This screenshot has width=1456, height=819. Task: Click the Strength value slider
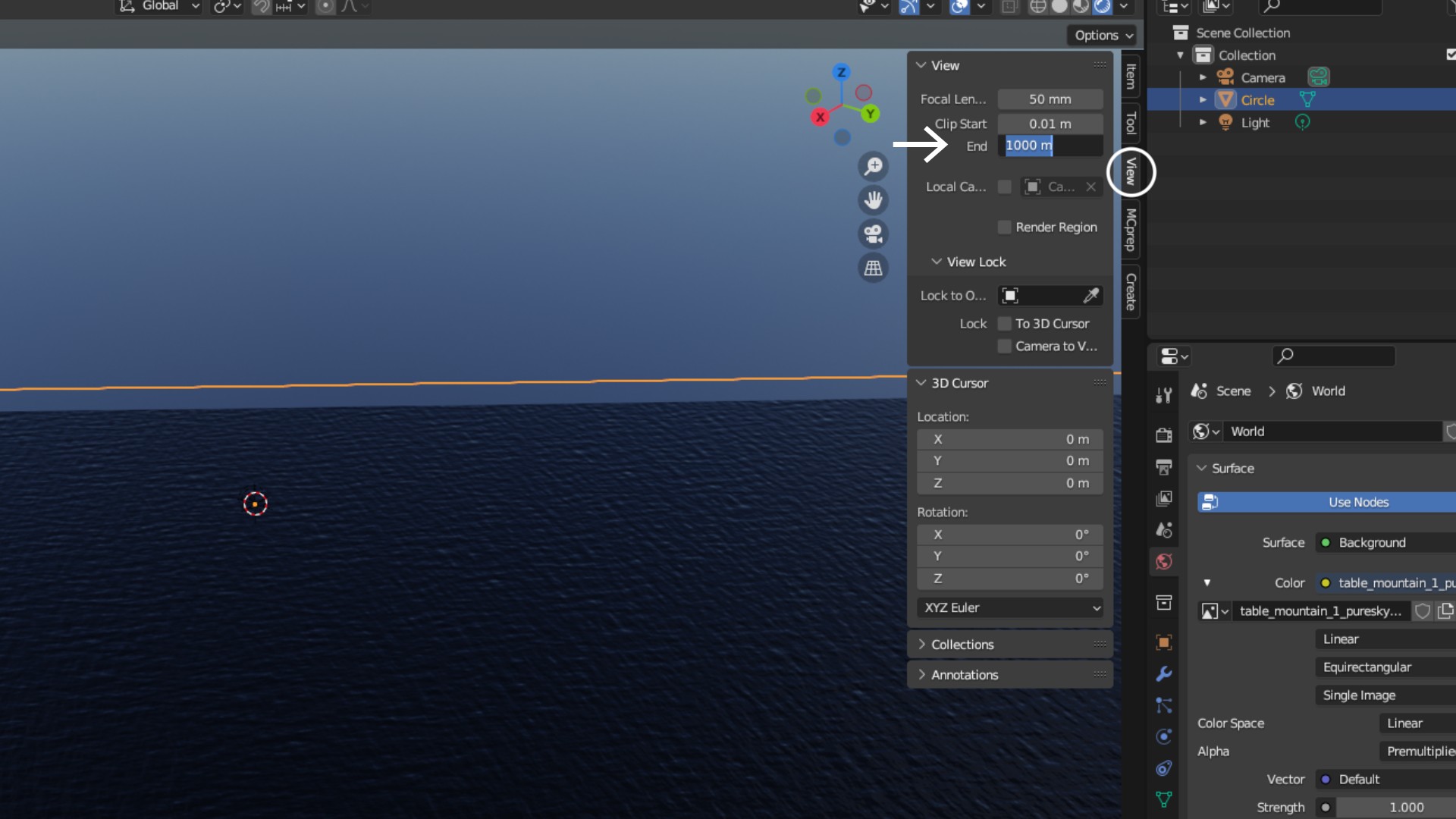tap(1405, 808)
